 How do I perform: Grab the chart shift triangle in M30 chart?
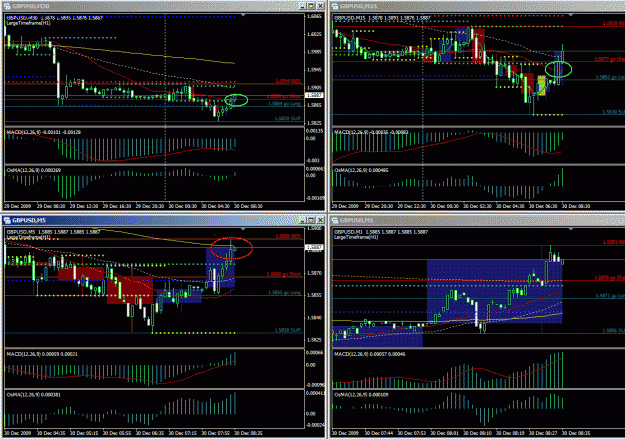click(243, 15)
